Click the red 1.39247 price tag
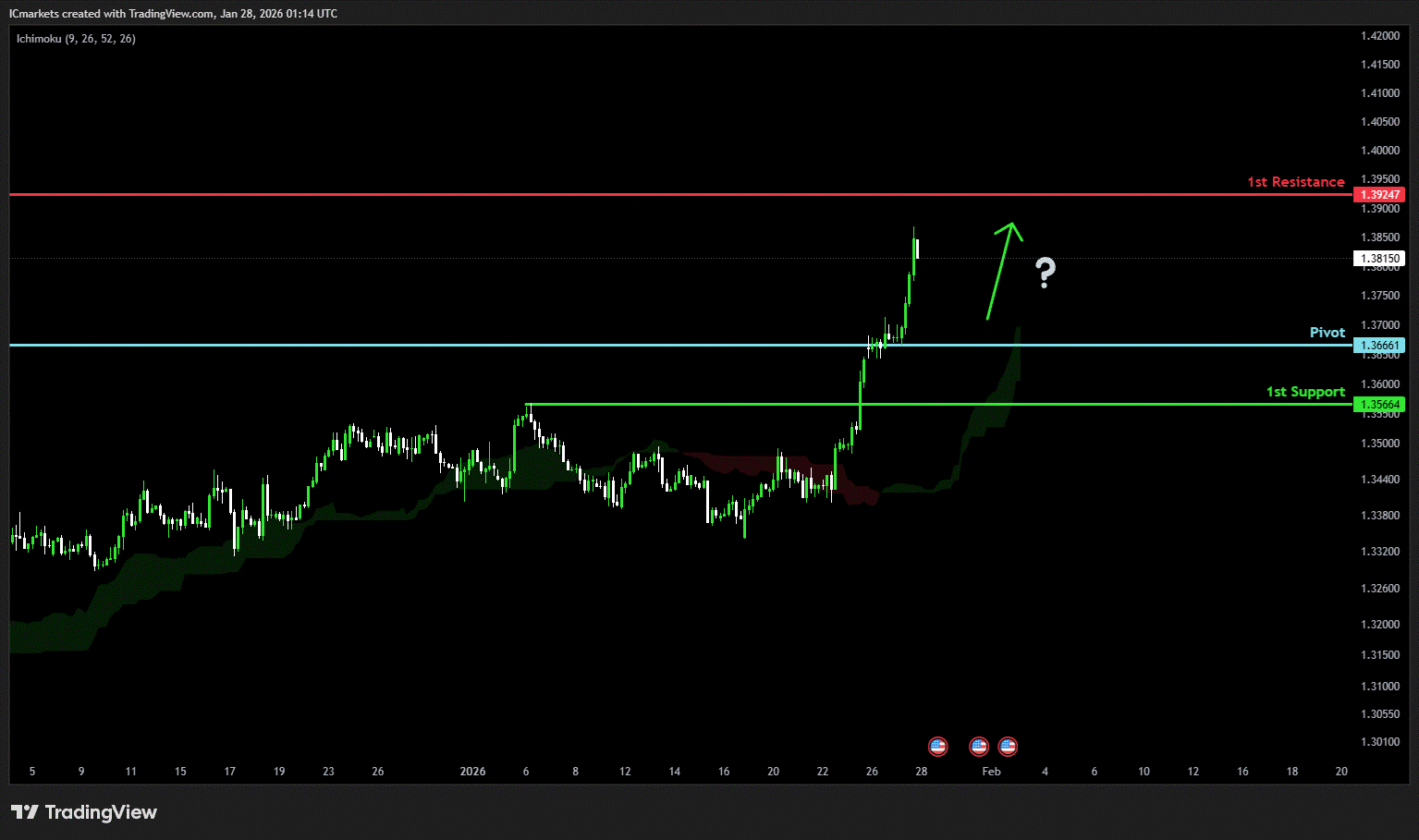The image size is (1419, 840). 1378,195
